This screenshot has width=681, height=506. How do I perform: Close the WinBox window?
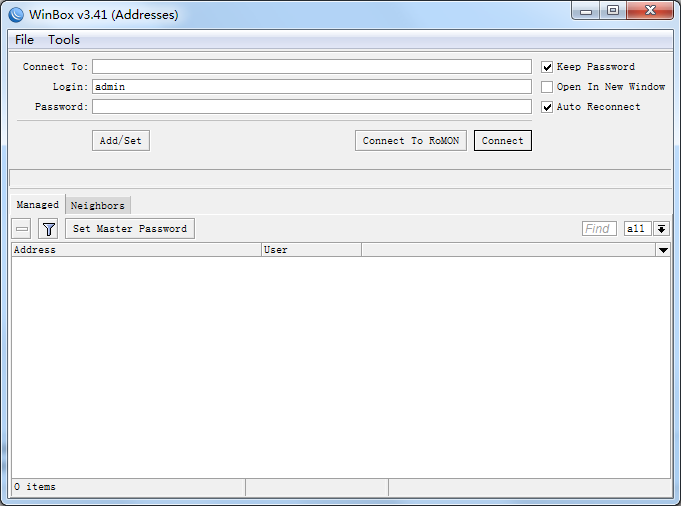click(x=650, y=11)
